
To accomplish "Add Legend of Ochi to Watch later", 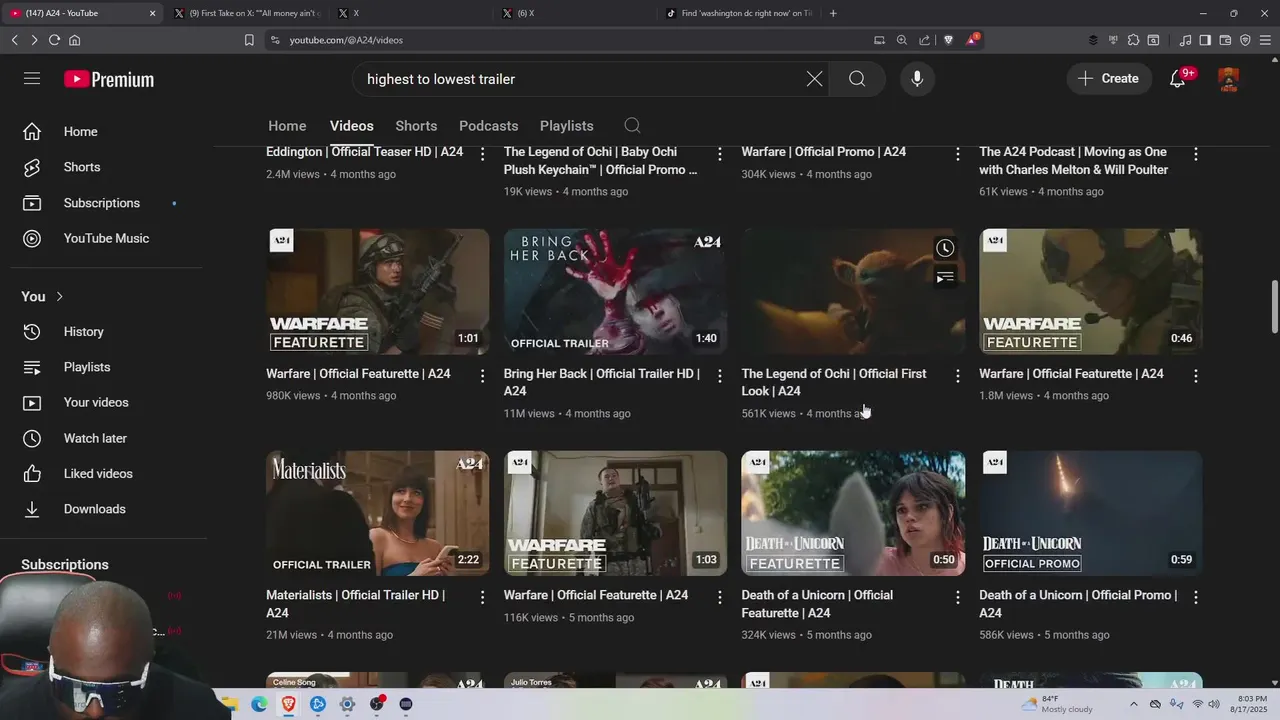I will tap(945, 248).
